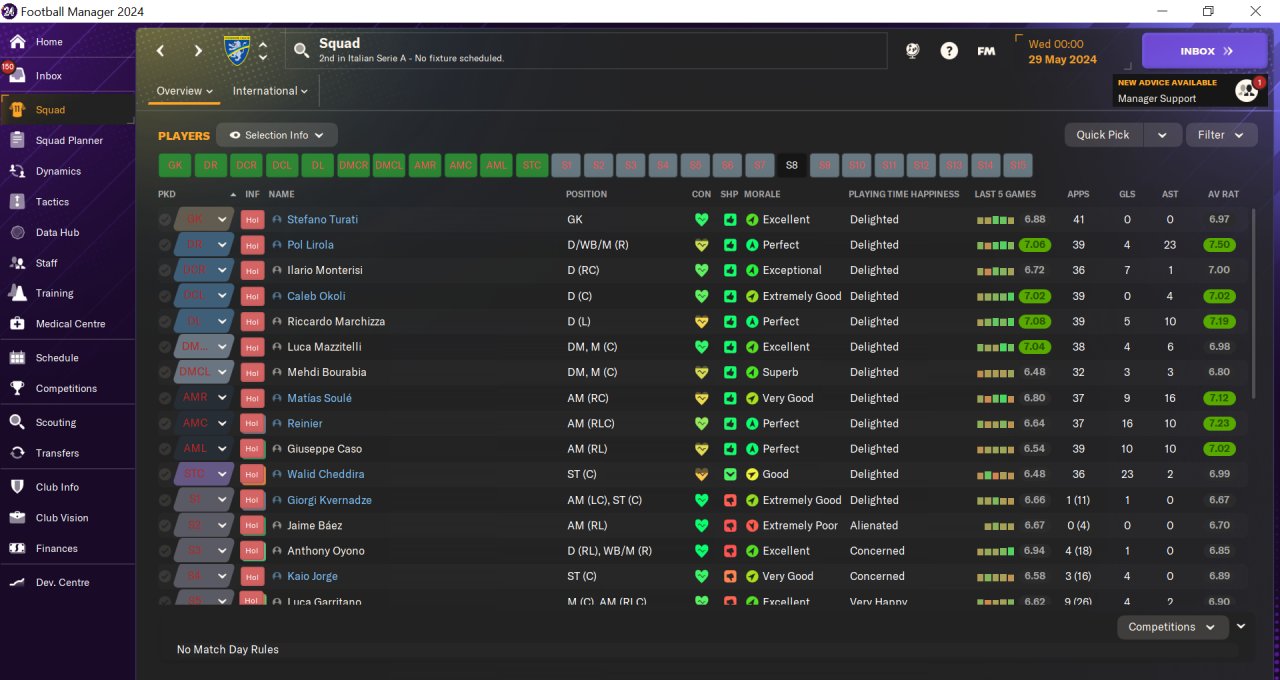
Task: Toggle selection circle for Walid Cheddira
Action: pyautogui.click(x=164, y=475)
